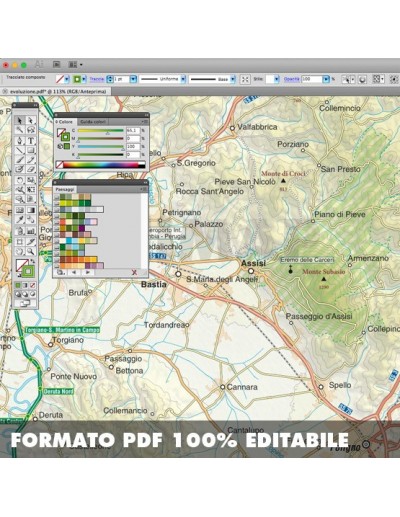Choose the Eyedropper tool

coord(20,219)
